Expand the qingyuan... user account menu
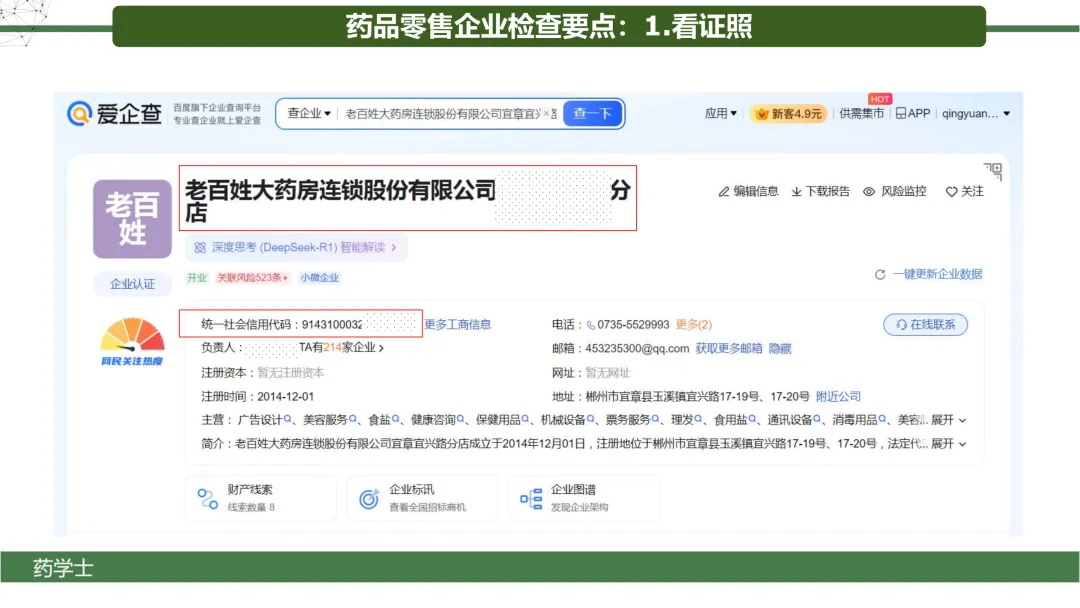This screenshot has height=608, width=1080. 976,114
